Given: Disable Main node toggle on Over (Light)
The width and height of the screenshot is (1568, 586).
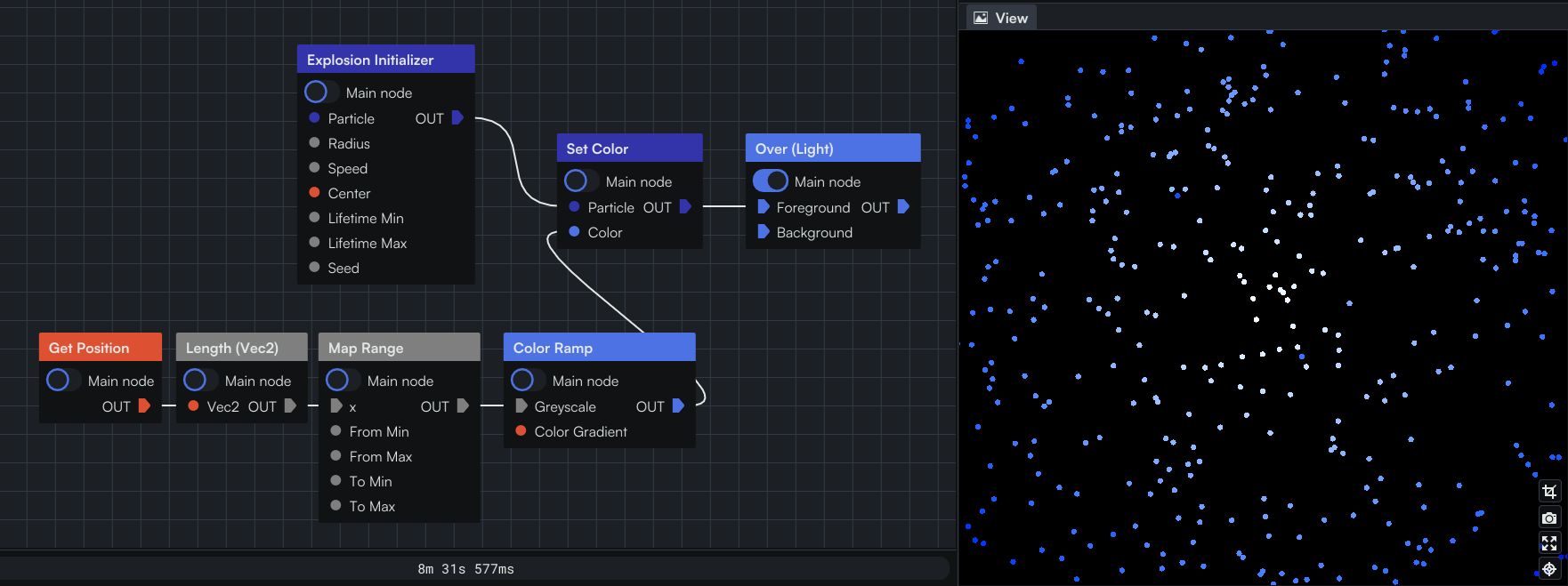Looking at the screenshot, I should [771, 181].
